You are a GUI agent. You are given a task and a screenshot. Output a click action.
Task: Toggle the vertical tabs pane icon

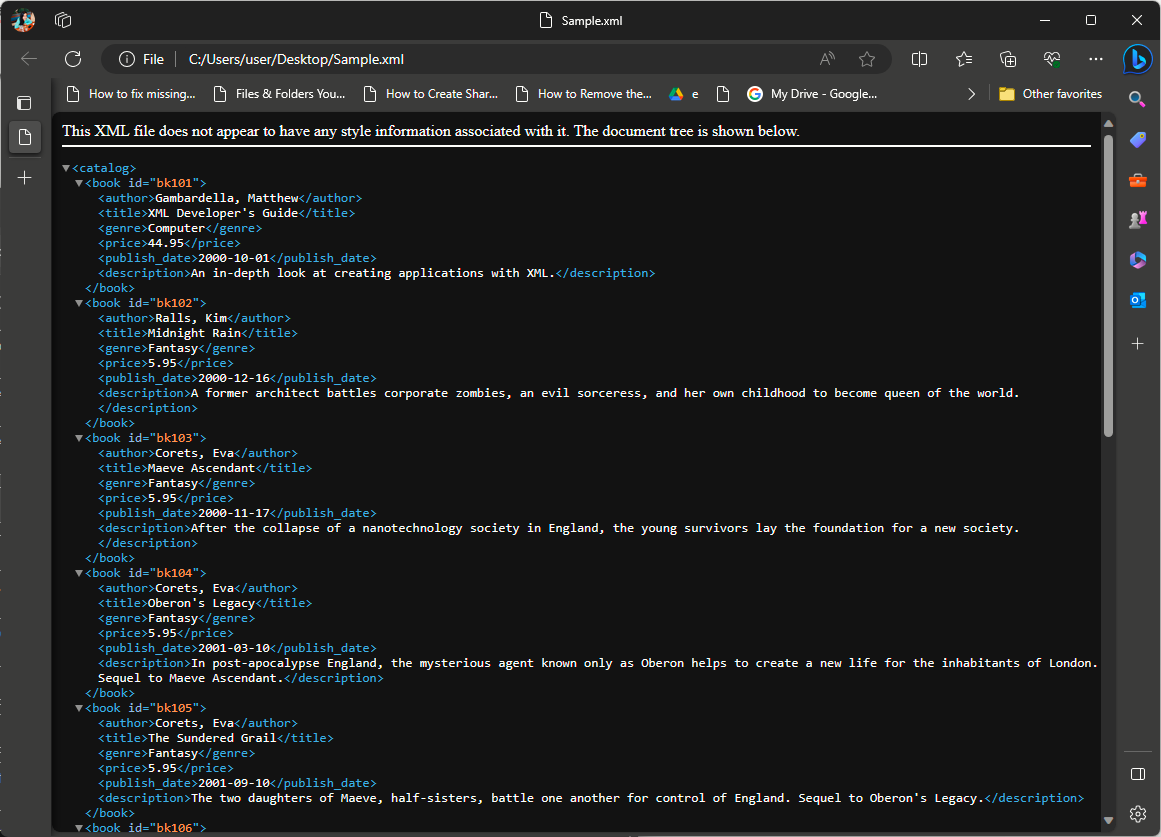(25, 102)
